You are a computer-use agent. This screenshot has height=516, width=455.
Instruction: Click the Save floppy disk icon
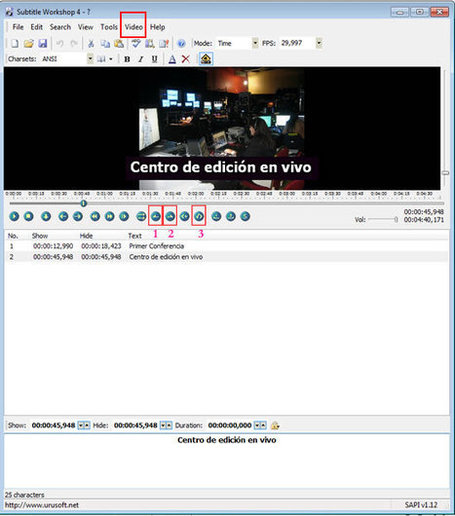pyautogui.click(x=43, y=43)
